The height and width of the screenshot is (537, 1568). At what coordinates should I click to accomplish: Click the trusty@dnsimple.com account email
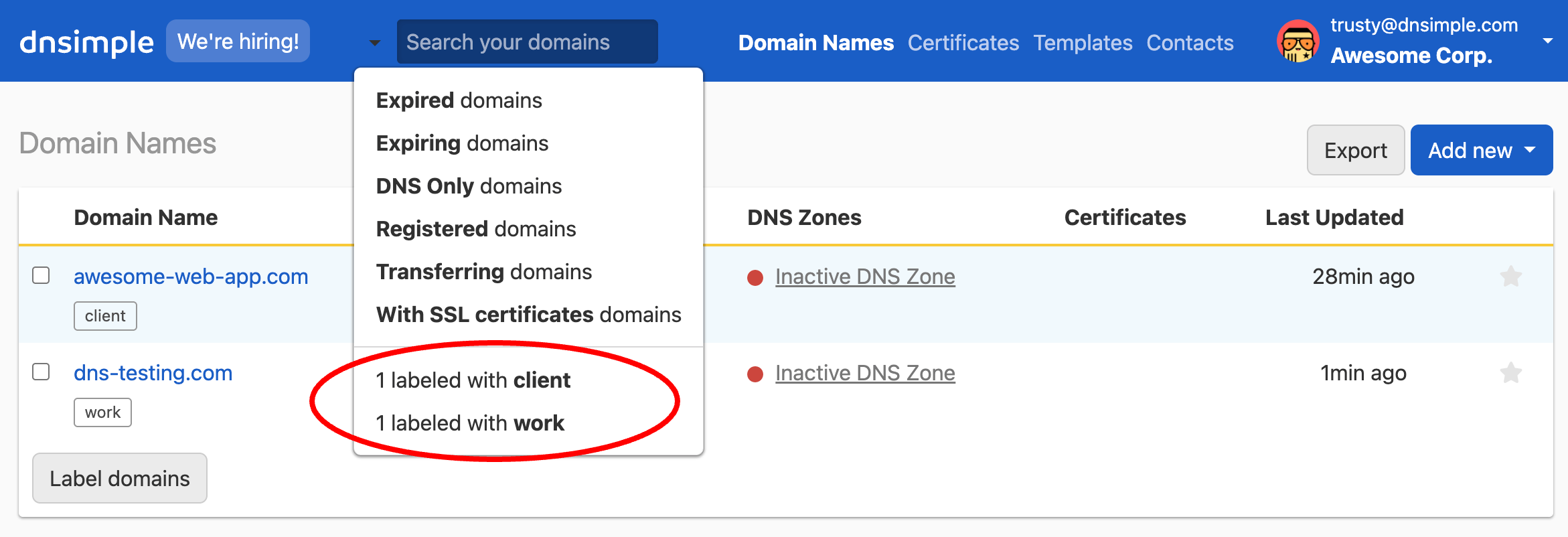point(1424,25)
